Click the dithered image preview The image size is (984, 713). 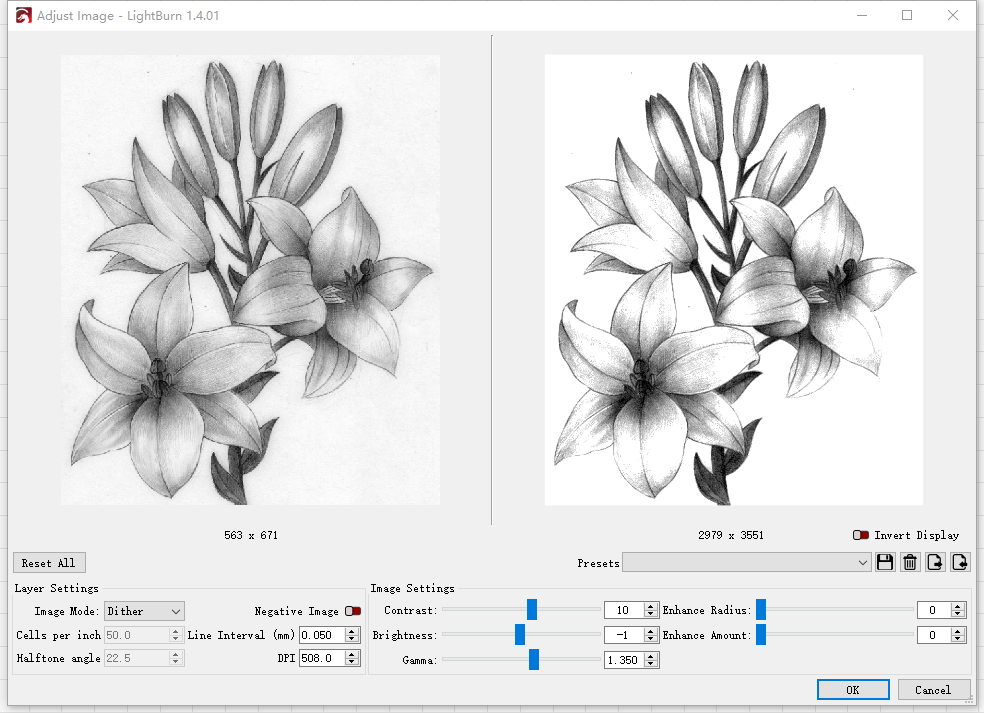734,280
